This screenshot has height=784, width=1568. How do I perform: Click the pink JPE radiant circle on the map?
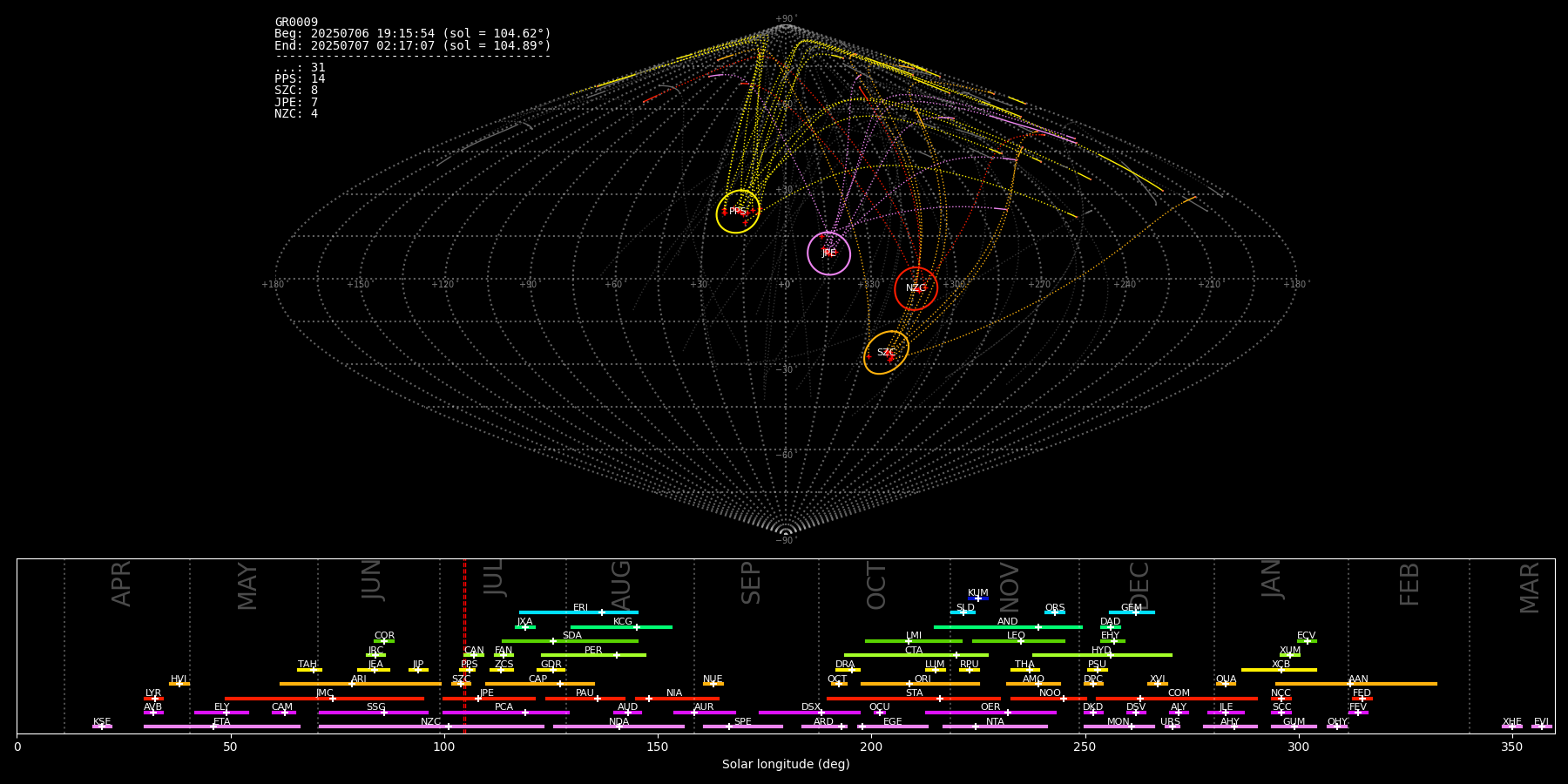(x=829, y=253)
